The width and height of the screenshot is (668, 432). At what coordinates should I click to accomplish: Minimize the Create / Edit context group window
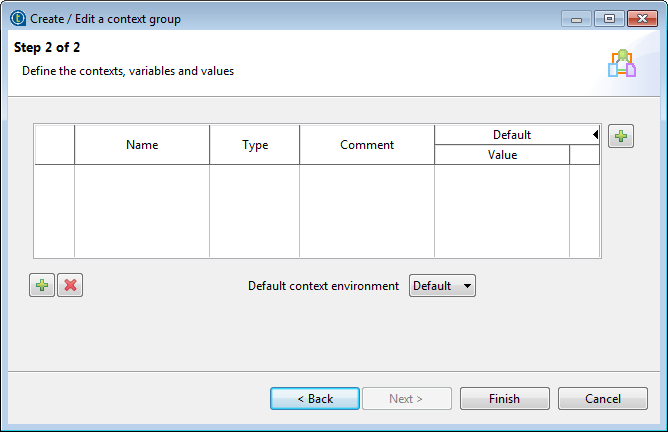click(575, 18)
